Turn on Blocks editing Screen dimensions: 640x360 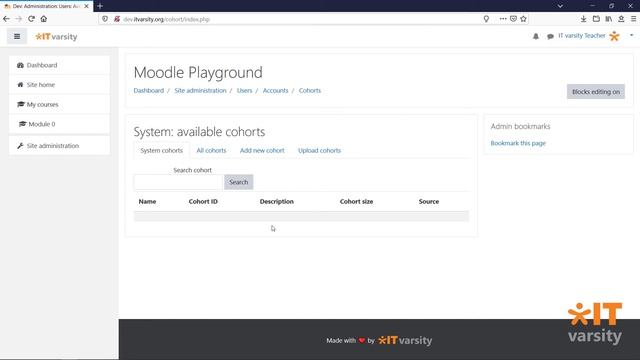tap(596, 92)
